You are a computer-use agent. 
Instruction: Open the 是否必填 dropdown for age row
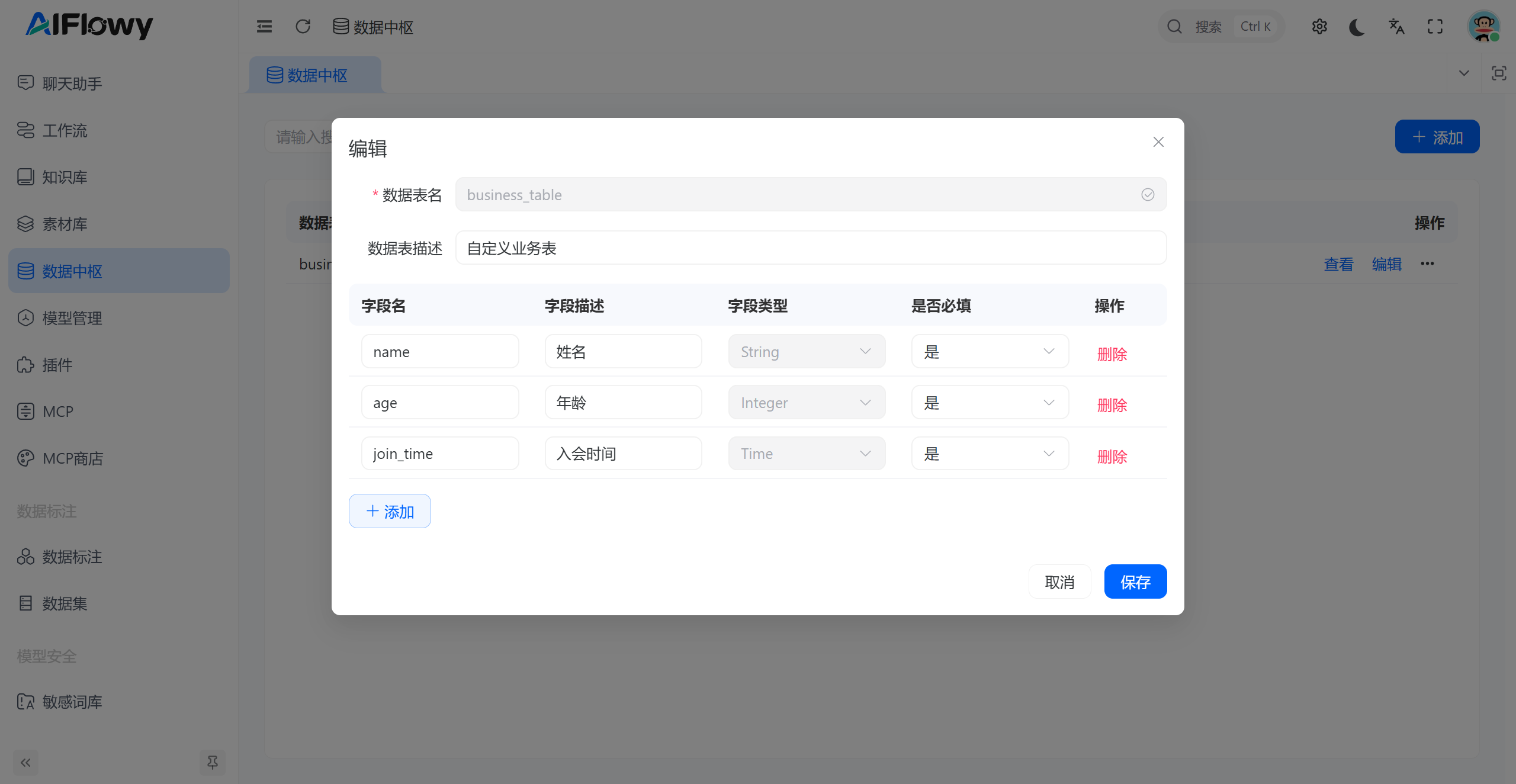[990, 403]
